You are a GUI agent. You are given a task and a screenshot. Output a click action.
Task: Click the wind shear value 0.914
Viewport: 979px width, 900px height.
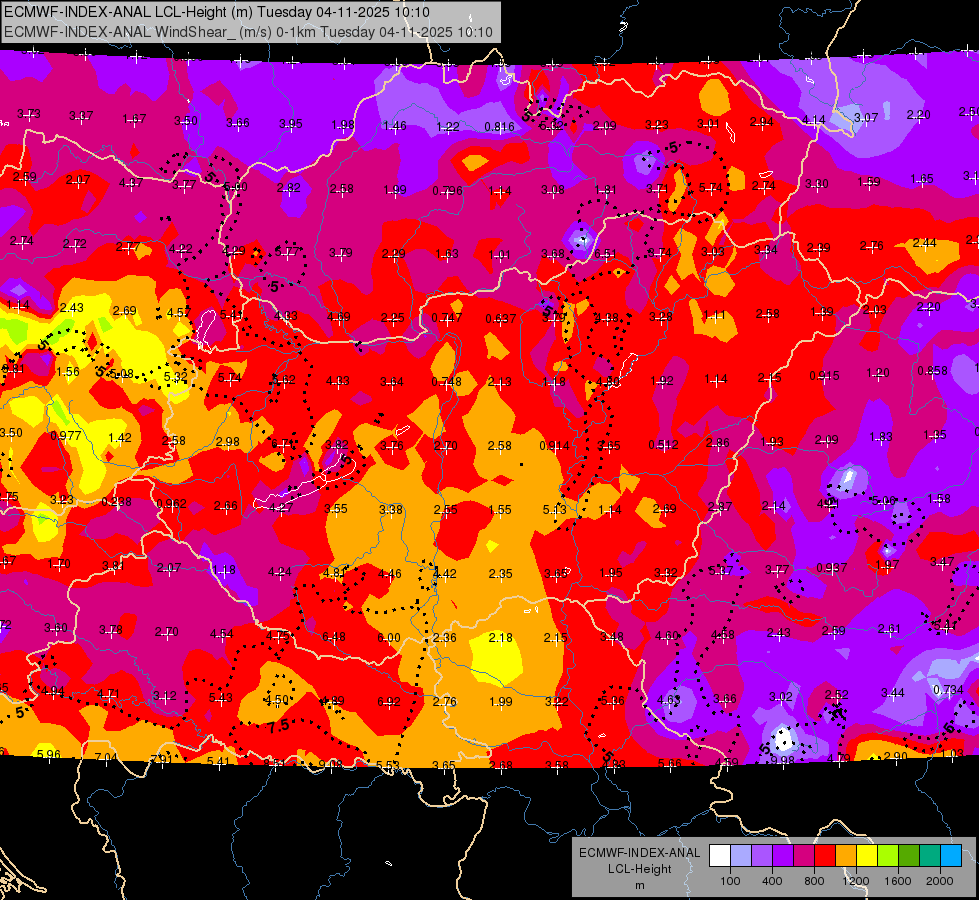pyautogui.click(x=554, y=445)
